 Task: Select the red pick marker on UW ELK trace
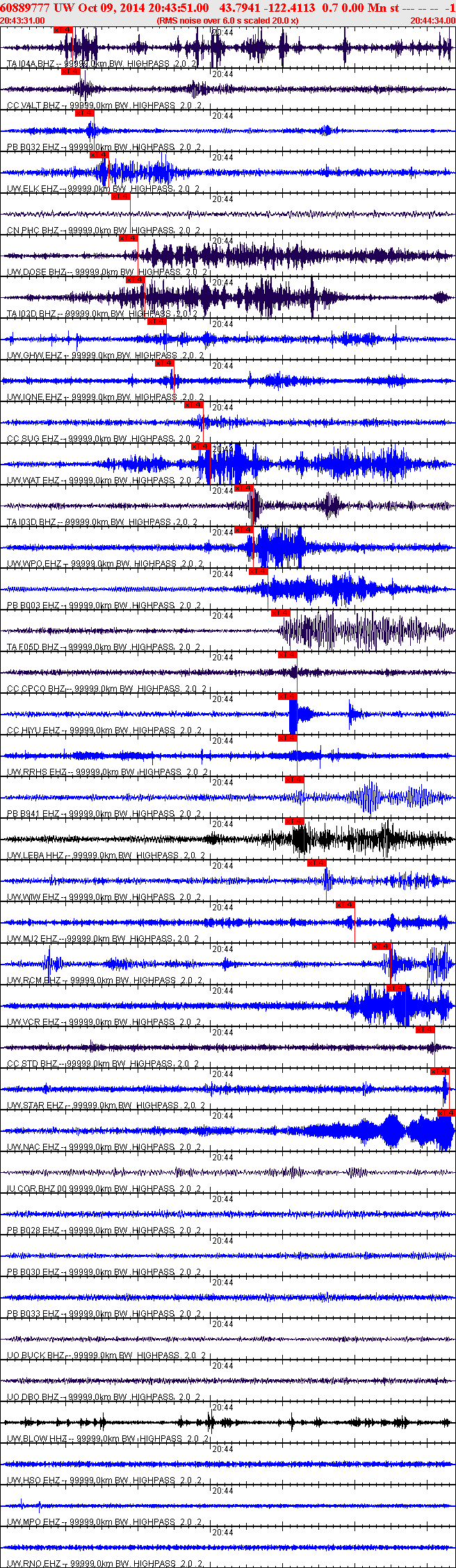coord(99,155)
